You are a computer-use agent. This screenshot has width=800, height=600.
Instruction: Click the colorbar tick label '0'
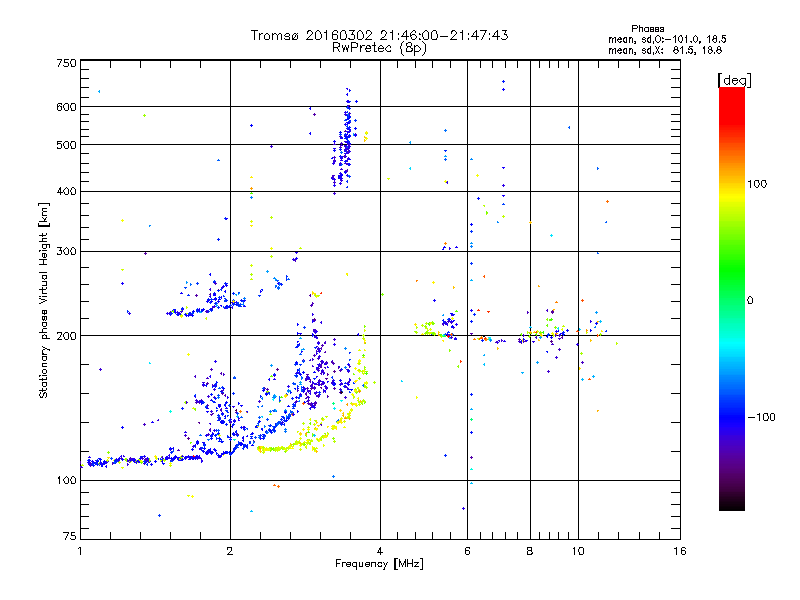[750, 300]
